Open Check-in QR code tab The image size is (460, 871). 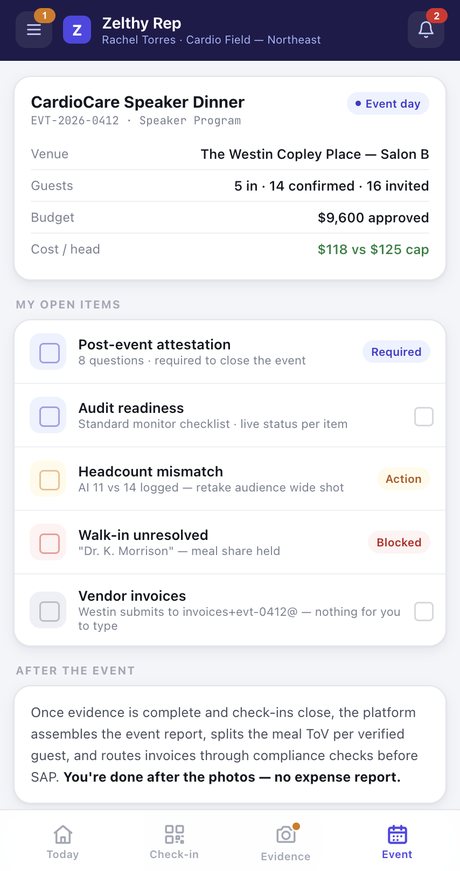pyautogui.click(x=174, y=842)
